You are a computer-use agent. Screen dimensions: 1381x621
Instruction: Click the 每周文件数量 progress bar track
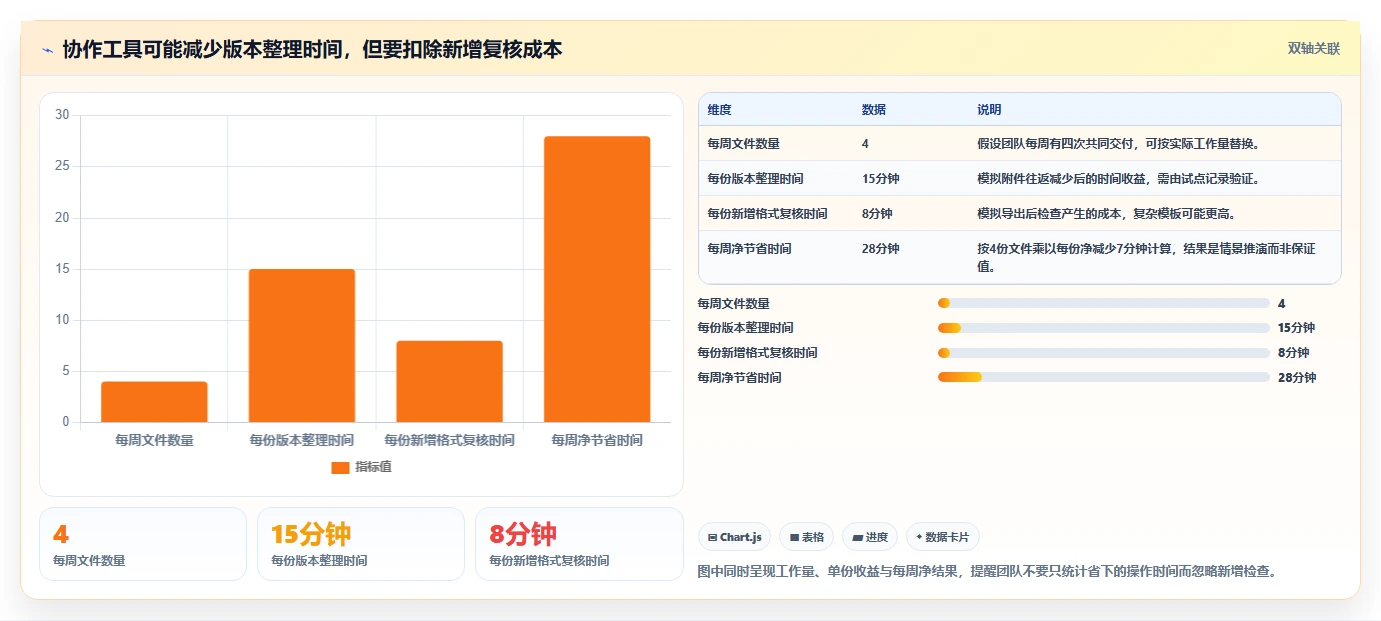(x=1104, y=303)
